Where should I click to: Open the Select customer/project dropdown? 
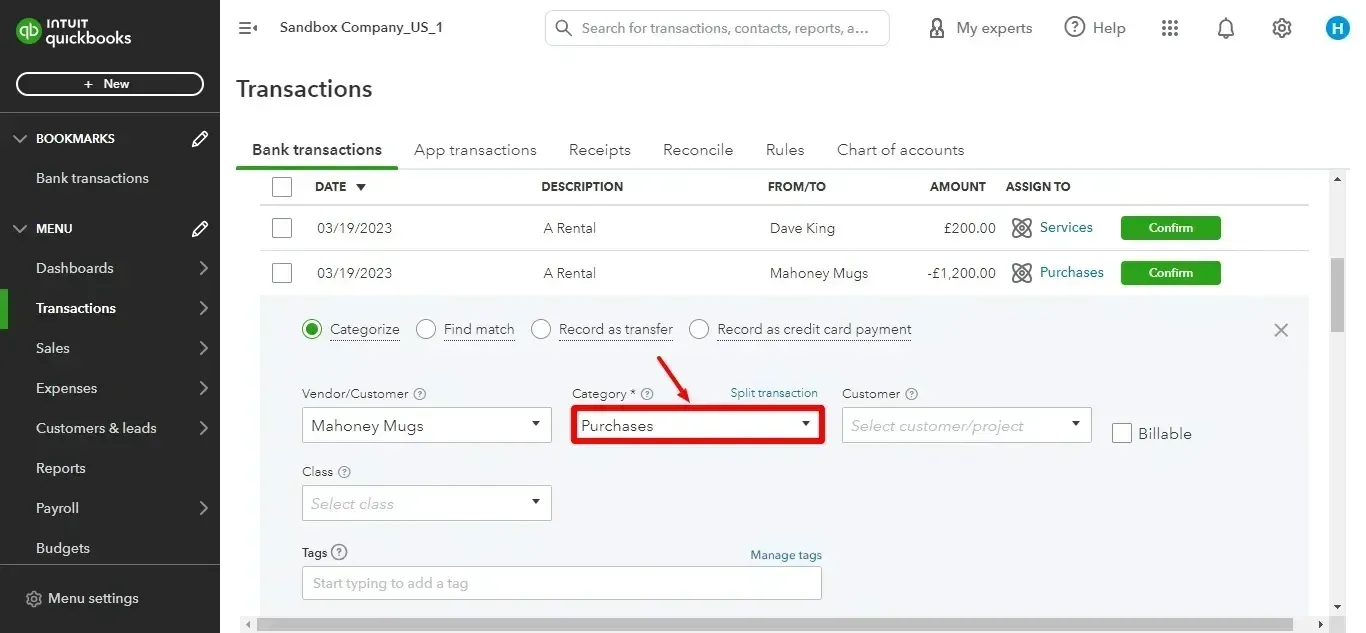coord(967,425)
